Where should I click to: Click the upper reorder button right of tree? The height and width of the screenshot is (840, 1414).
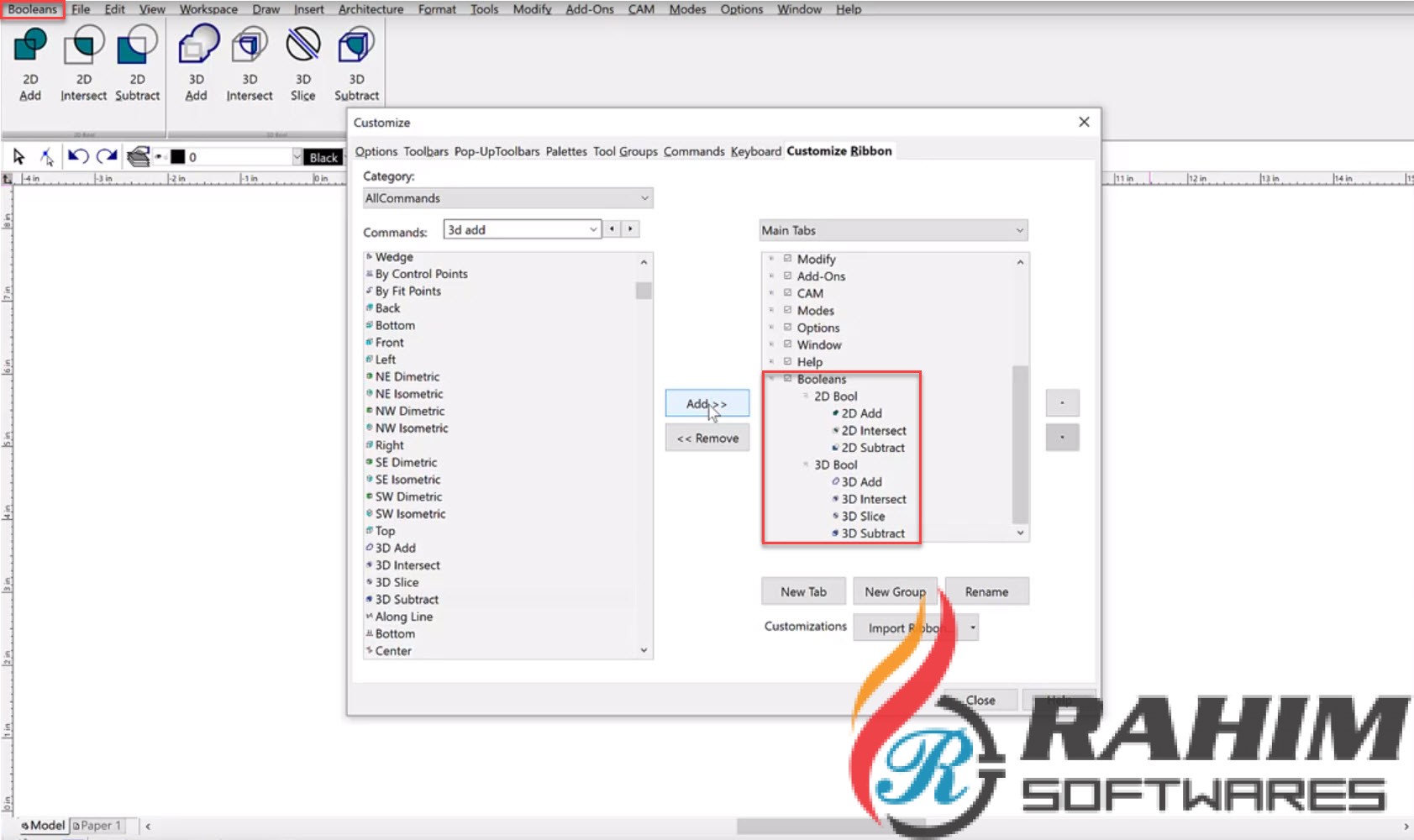coord(1062,403)
